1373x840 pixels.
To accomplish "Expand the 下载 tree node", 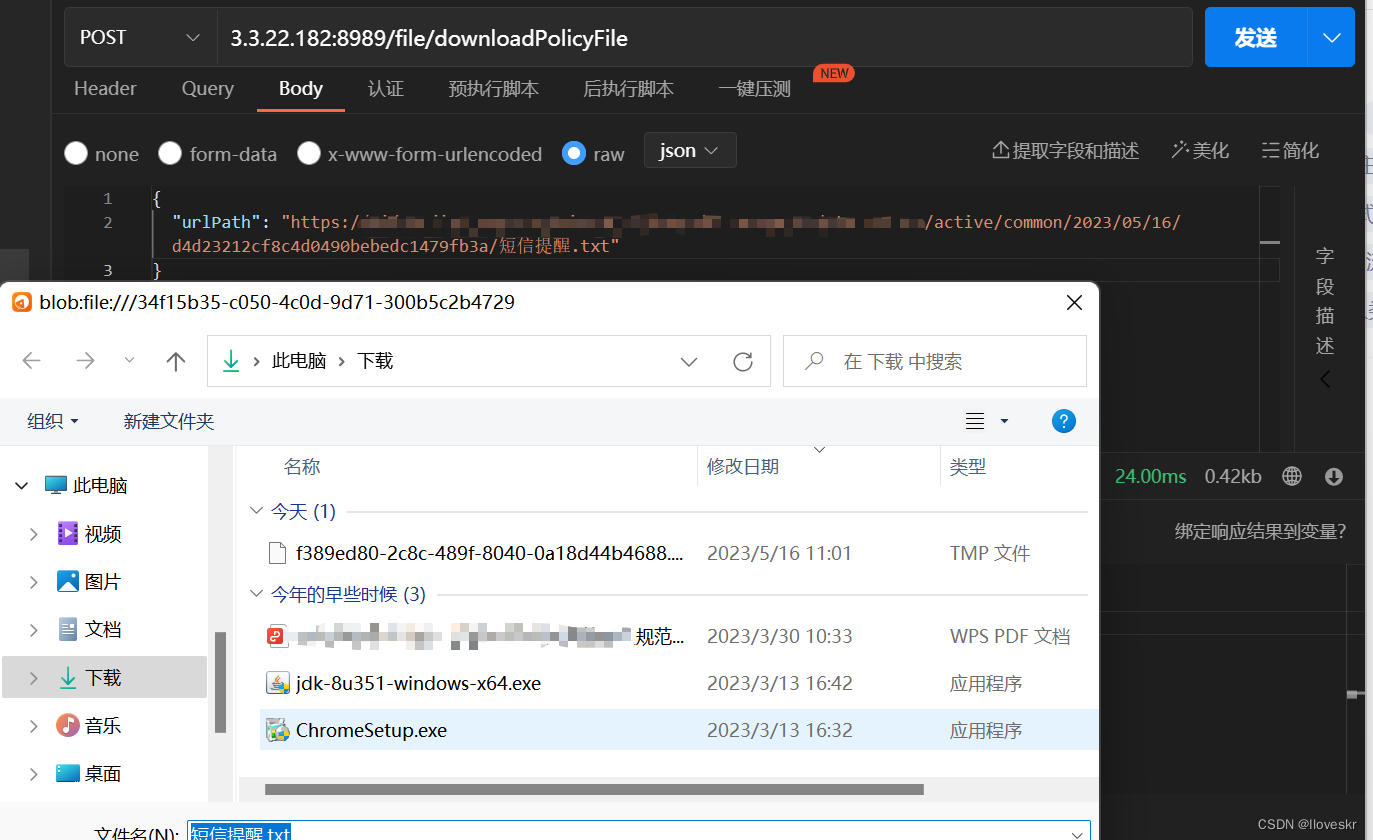I will tap(34, 678).
